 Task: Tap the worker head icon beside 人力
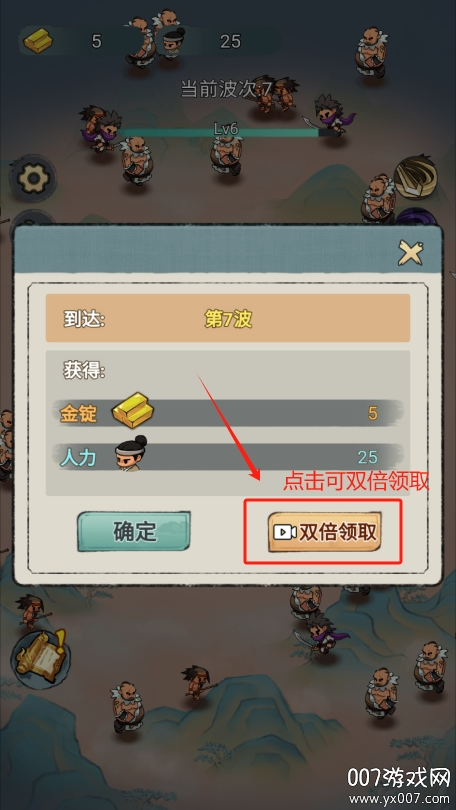pos(130,453)
